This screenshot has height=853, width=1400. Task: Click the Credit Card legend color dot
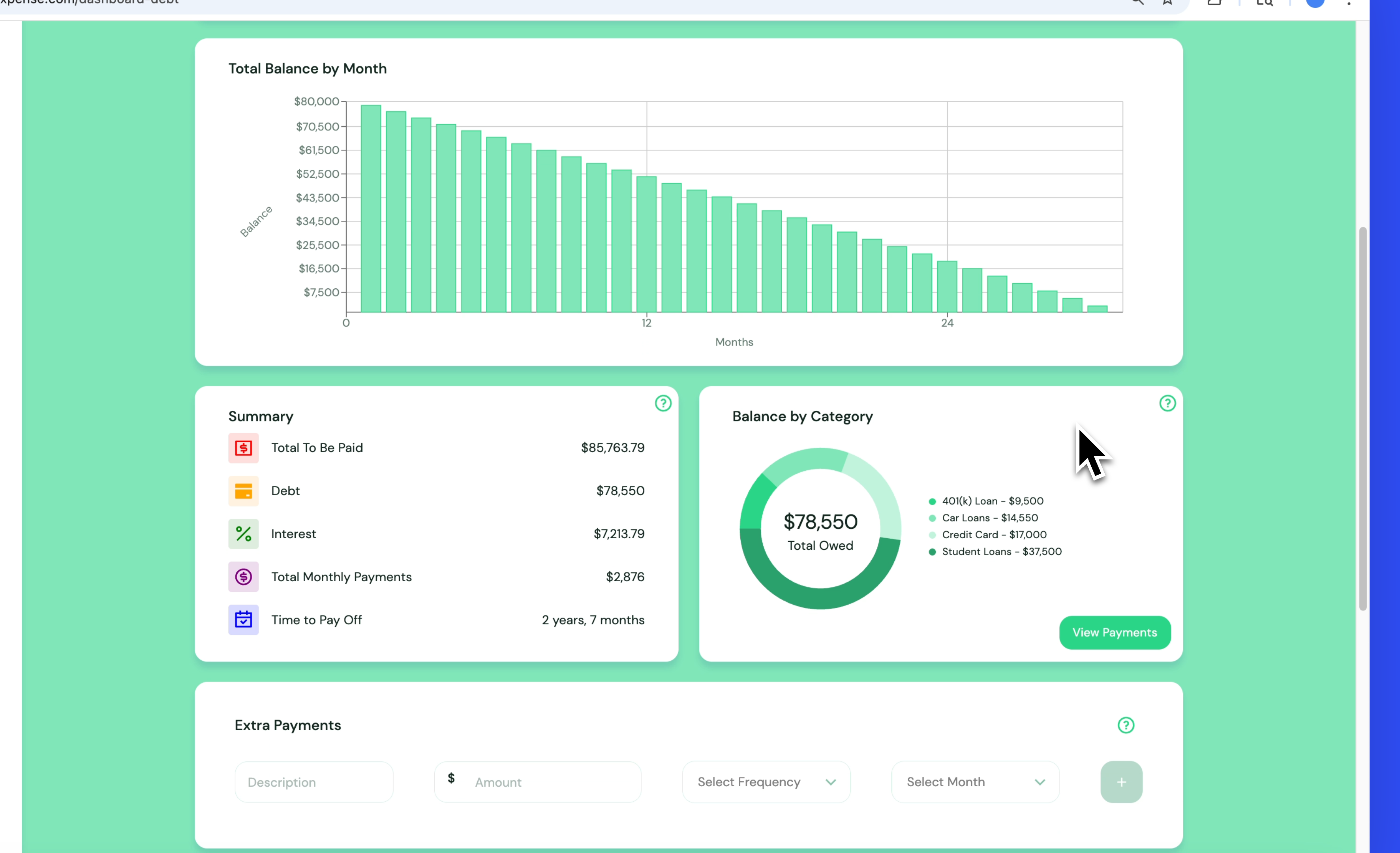[x=932, y=535]
